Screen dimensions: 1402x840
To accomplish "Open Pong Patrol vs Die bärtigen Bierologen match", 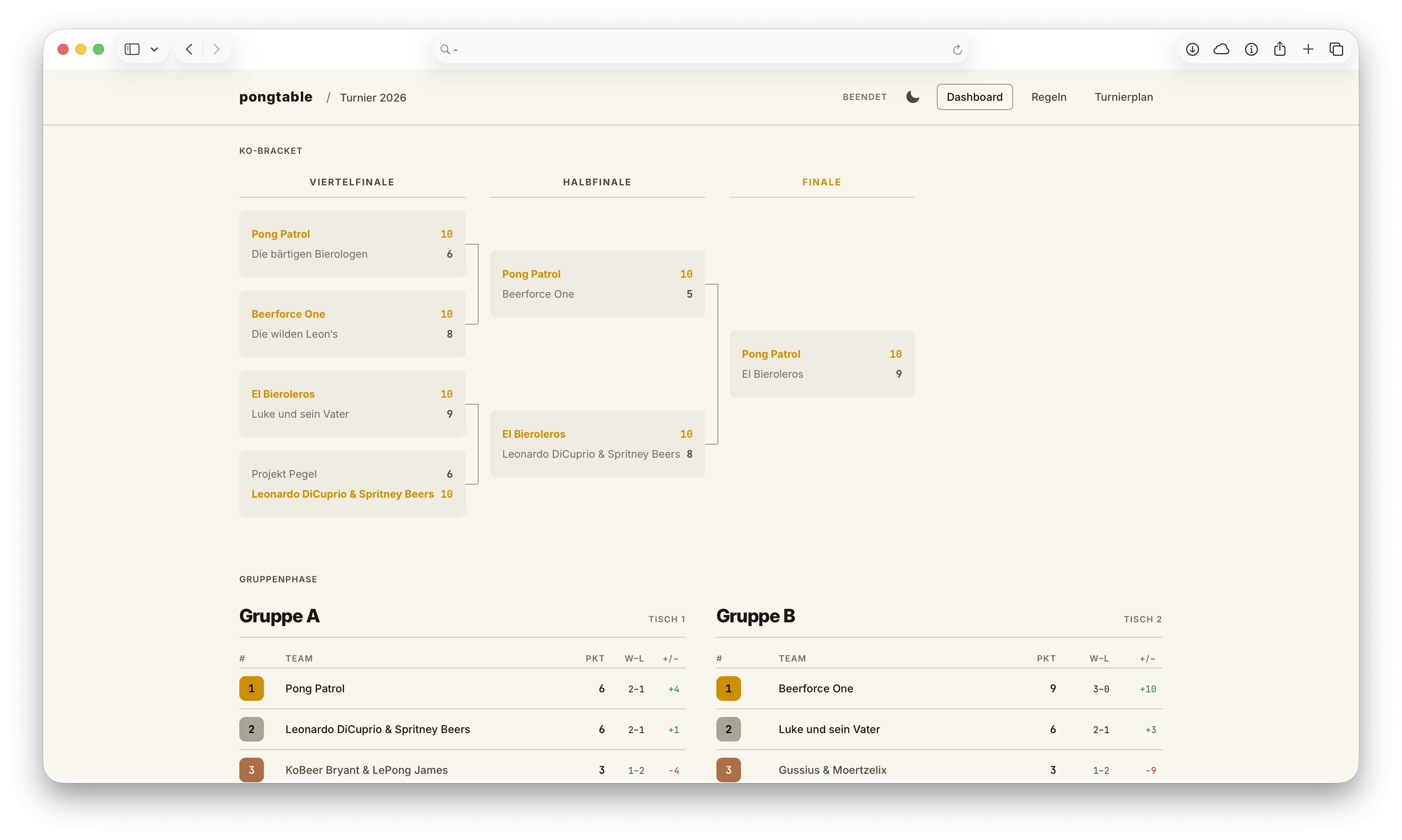I will [x=352, y=244].
